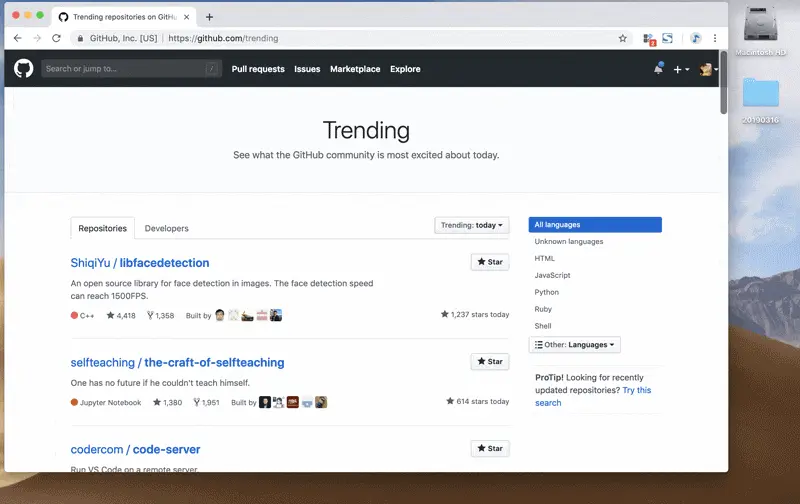
Task: Filter trending by JavaScript
Action: pyautogui.click(x=552, y=275)
